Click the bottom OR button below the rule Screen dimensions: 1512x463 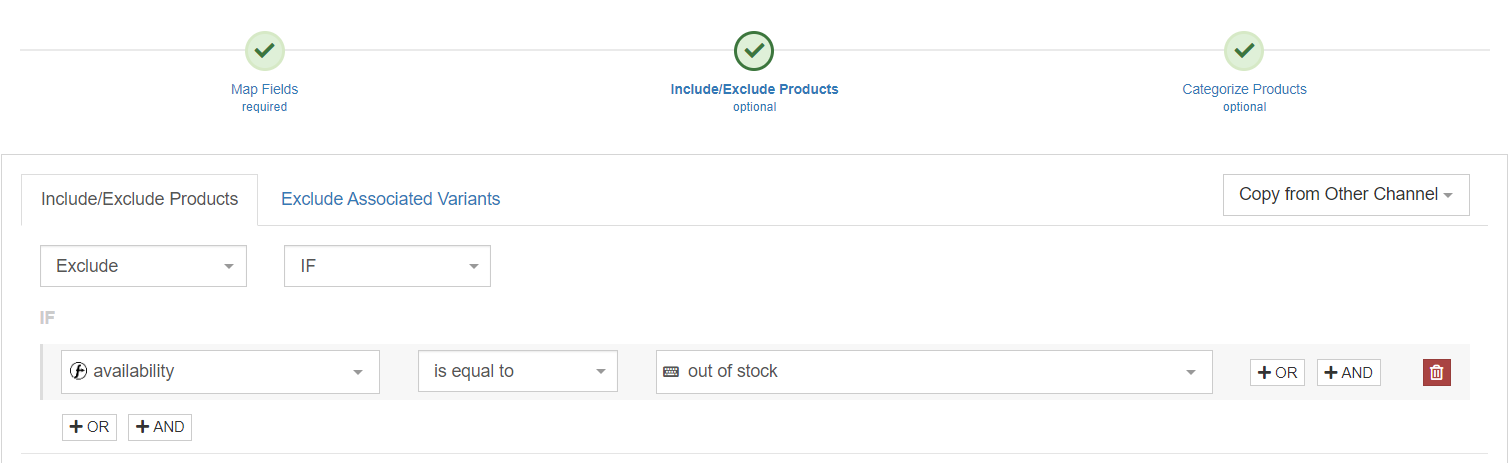89,427
